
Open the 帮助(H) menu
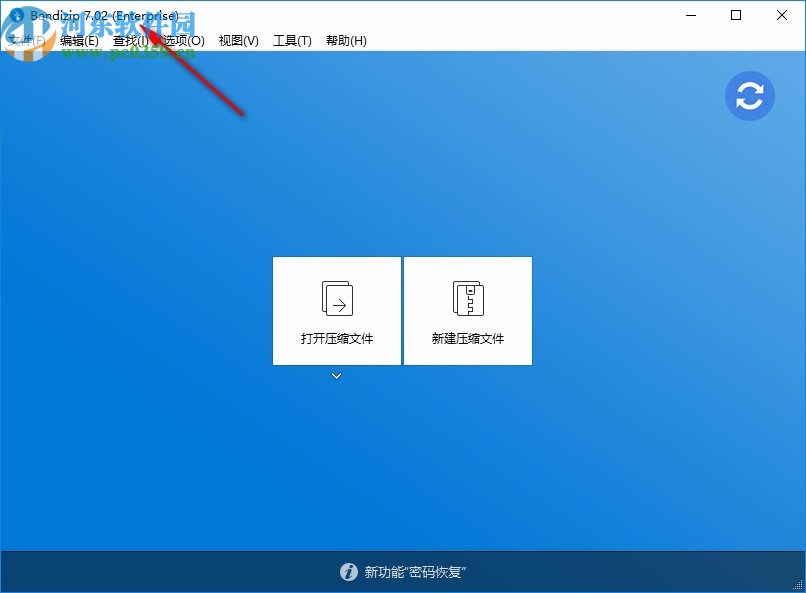click(x=345, y=40)
